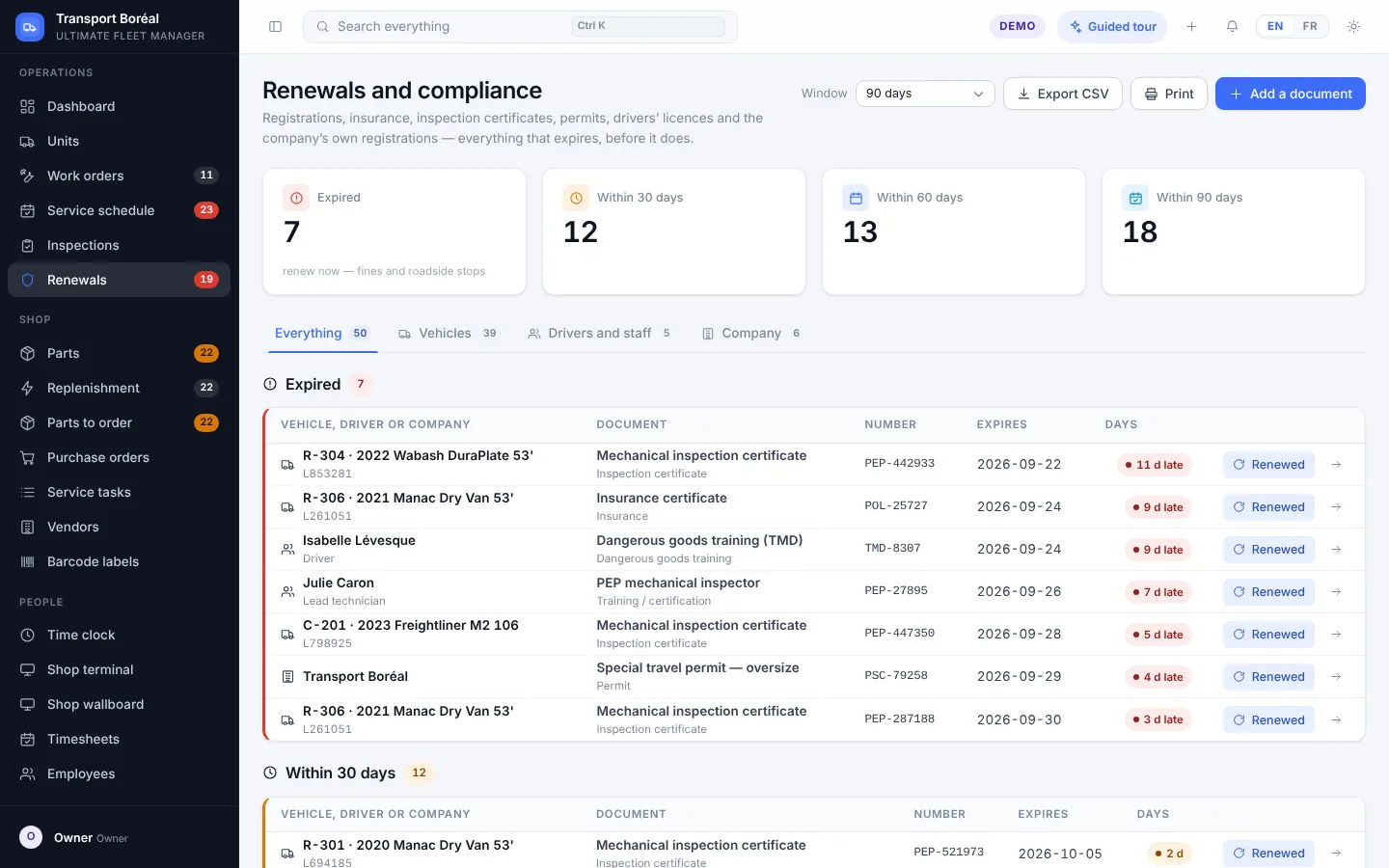This screenshot has width=1389, height=868.
Task: Open Inspections in sidebar
Action: pos(120,245)
